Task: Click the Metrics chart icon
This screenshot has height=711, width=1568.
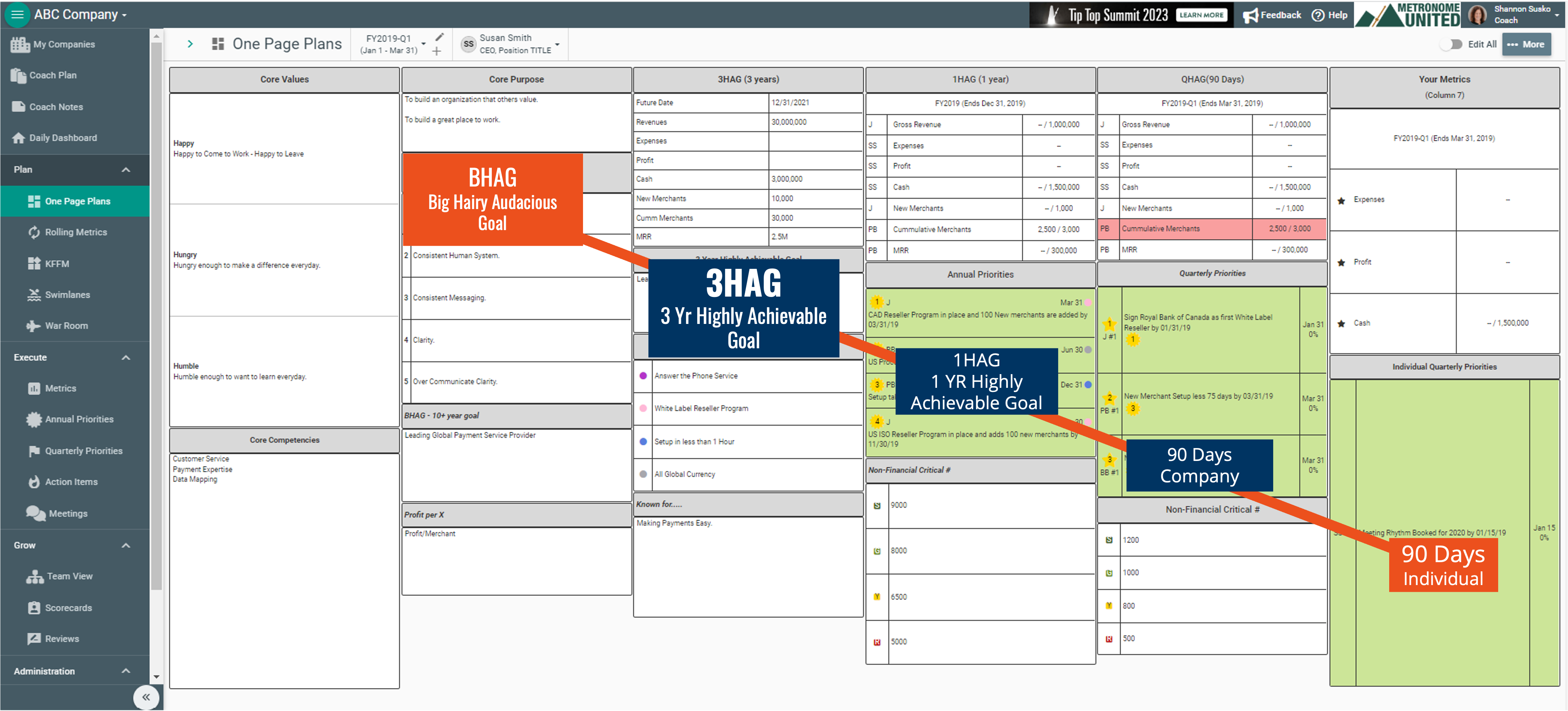Action: 34,388
